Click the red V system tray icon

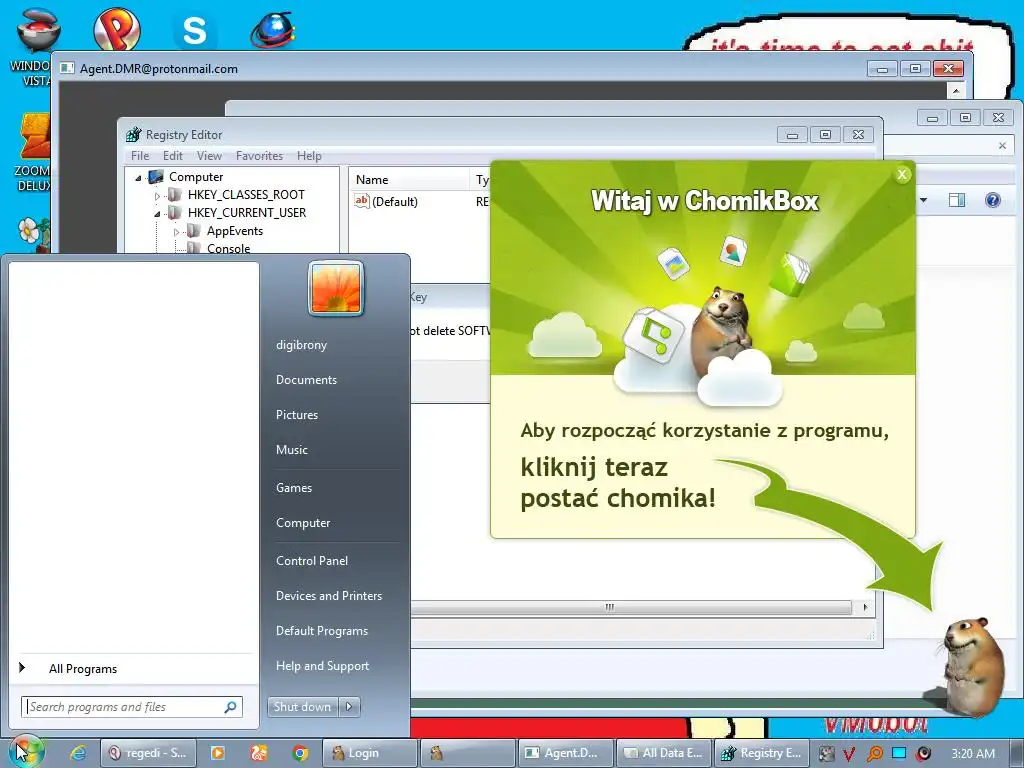848,754
